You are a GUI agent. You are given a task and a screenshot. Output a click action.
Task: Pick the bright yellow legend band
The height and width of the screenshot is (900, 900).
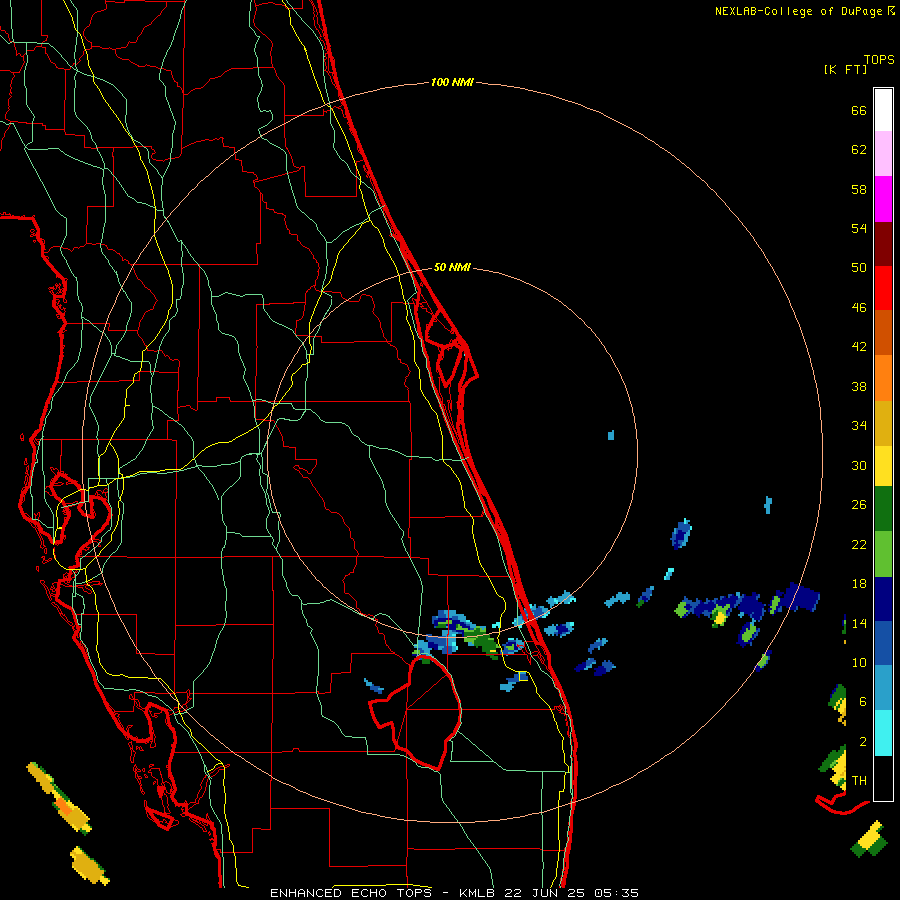[883, 466]
